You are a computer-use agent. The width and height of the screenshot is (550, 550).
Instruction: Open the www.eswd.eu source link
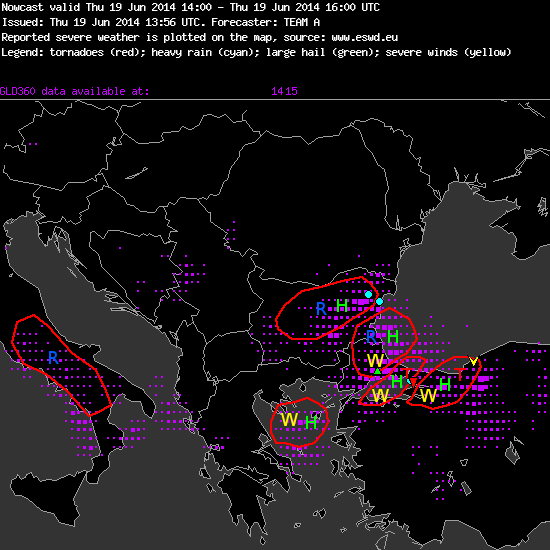click(x=364, y=37)
